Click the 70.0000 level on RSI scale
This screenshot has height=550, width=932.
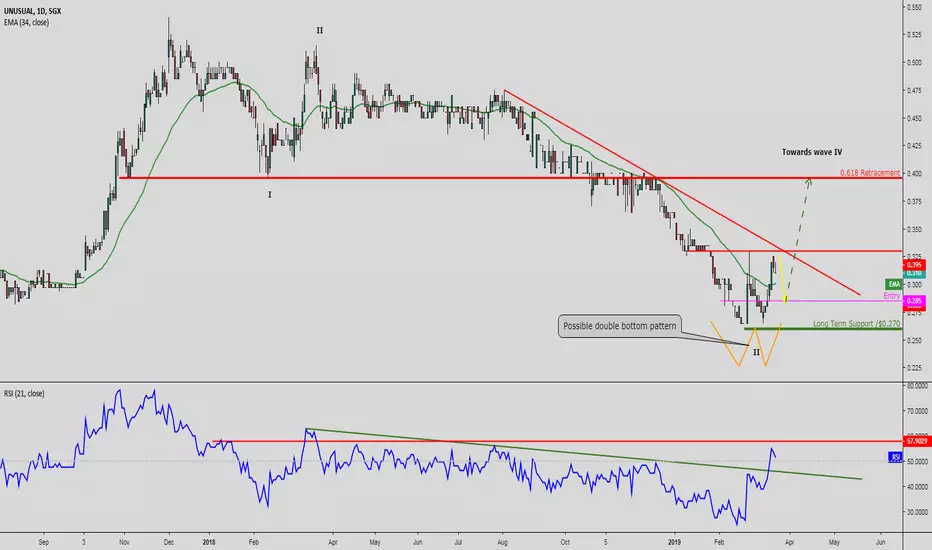point(918,411)
